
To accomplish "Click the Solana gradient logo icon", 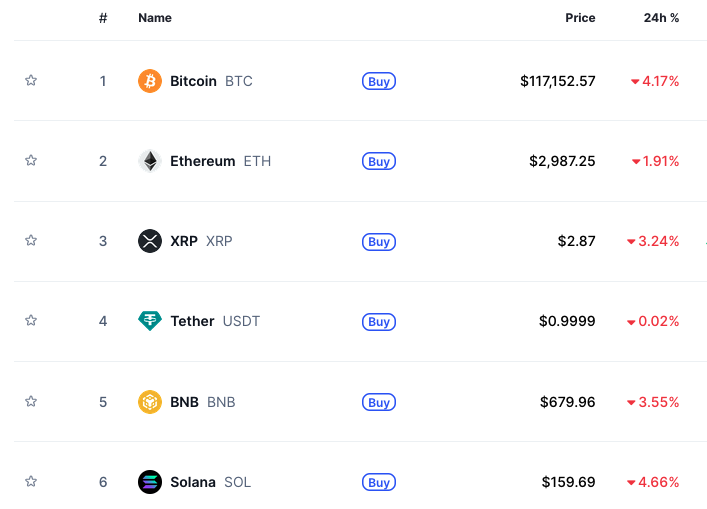I will tap(150, 482).
